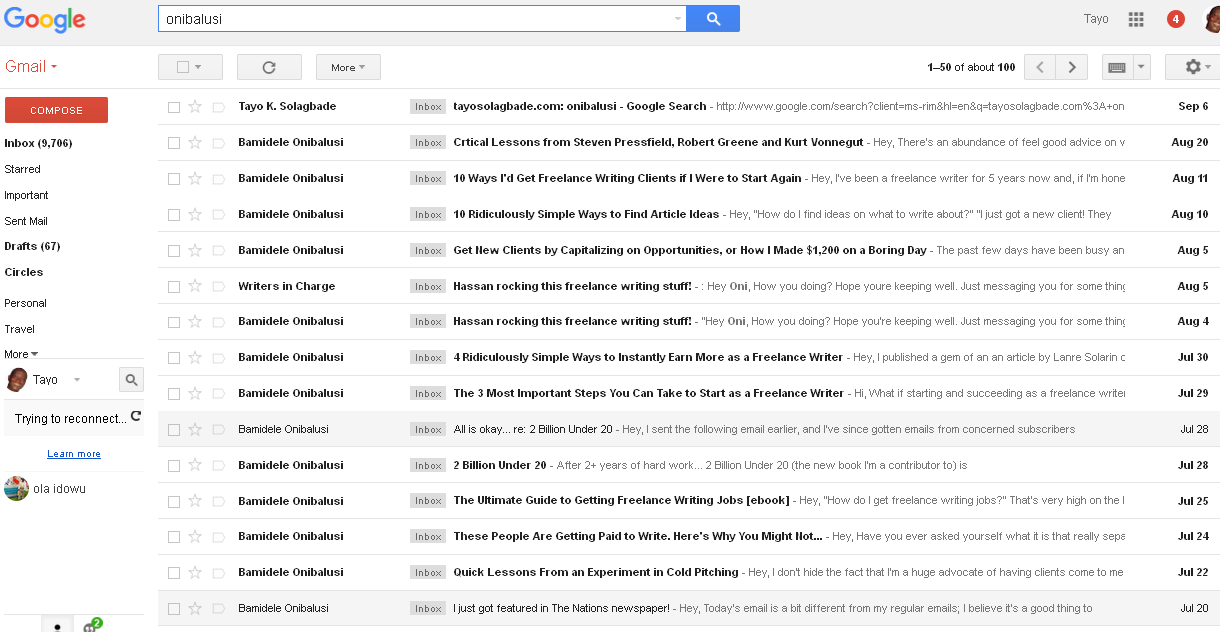Viewport: 1220px width, 632px height.
Task: Open the Gmail product switcher dropdown
Action: click(x=31, y=66)
